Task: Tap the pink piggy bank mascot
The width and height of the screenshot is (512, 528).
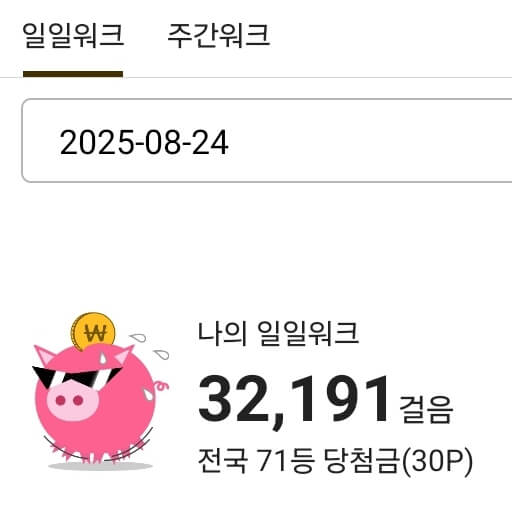Action: (x=100, y=392)
